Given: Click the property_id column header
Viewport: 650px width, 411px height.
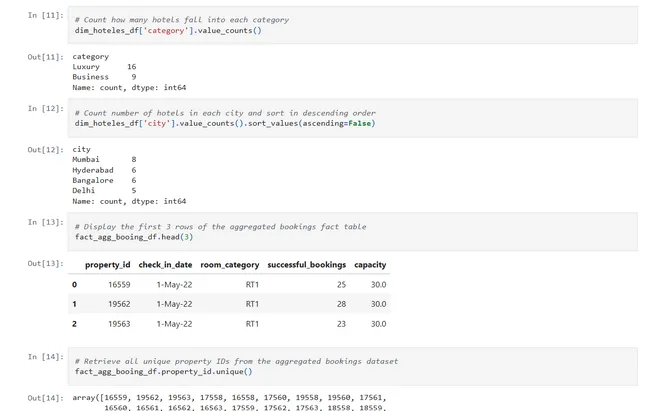Looking at the screenshot, I should [107, 265].
